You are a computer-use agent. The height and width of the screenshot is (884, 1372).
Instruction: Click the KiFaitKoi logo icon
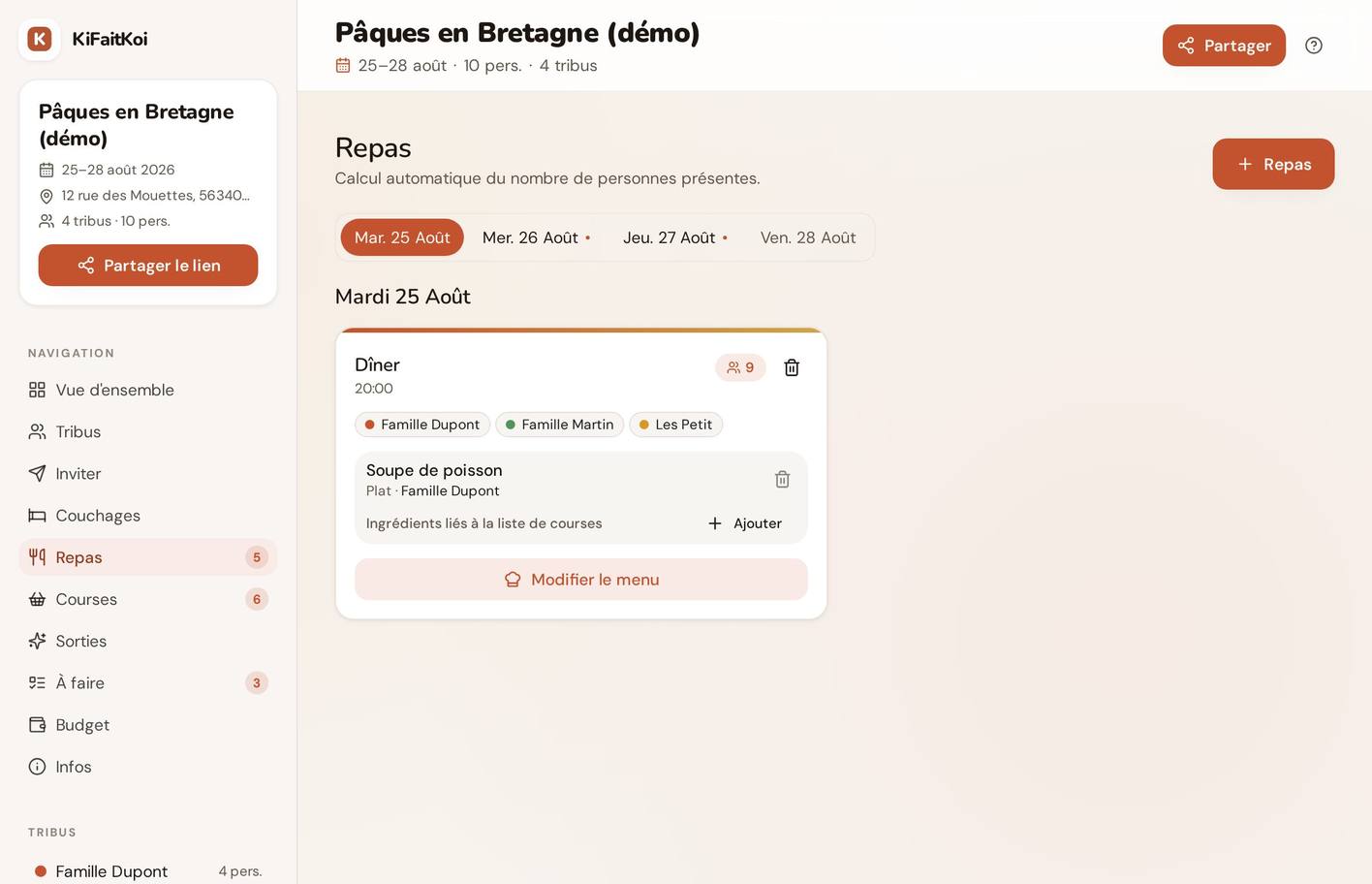(40, 39)
